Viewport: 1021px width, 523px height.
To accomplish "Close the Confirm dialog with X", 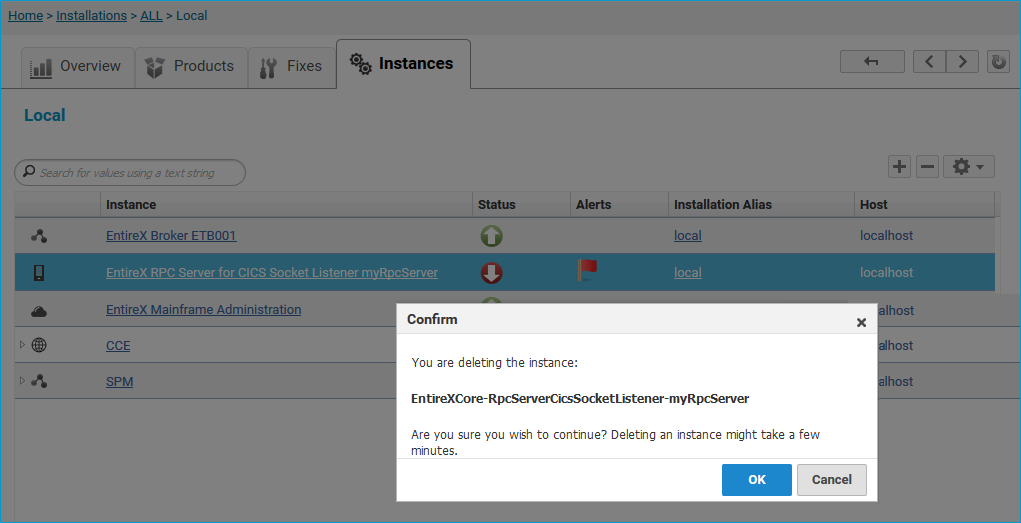I will click(861, 322).
